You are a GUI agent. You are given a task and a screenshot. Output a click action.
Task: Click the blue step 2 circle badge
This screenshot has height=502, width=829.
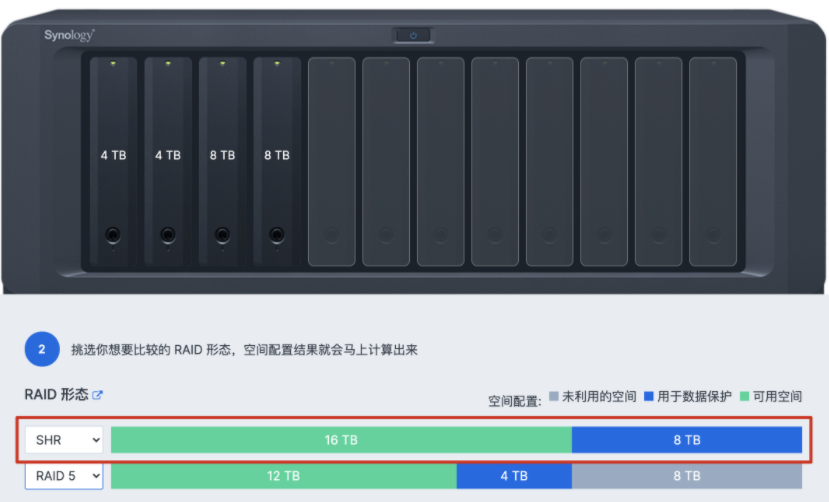(x=41, y=350)
